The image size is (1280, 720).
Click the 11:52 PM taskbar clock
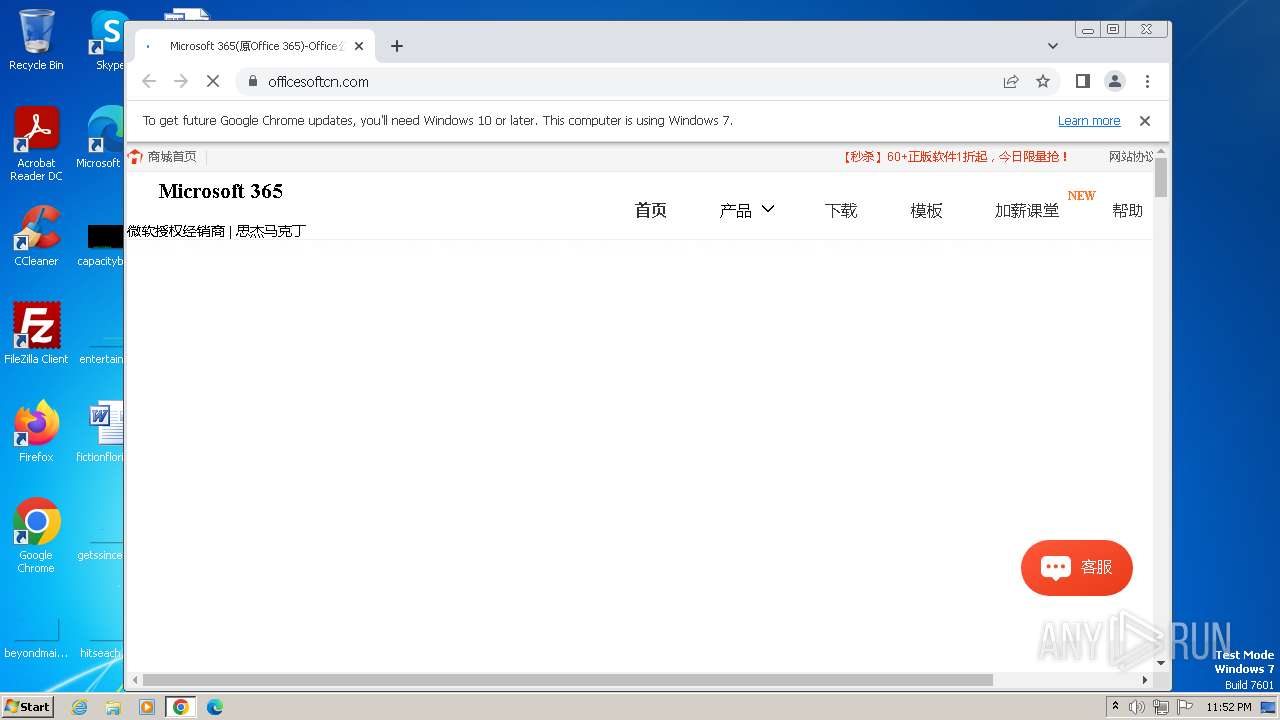tap(1229, 707)
